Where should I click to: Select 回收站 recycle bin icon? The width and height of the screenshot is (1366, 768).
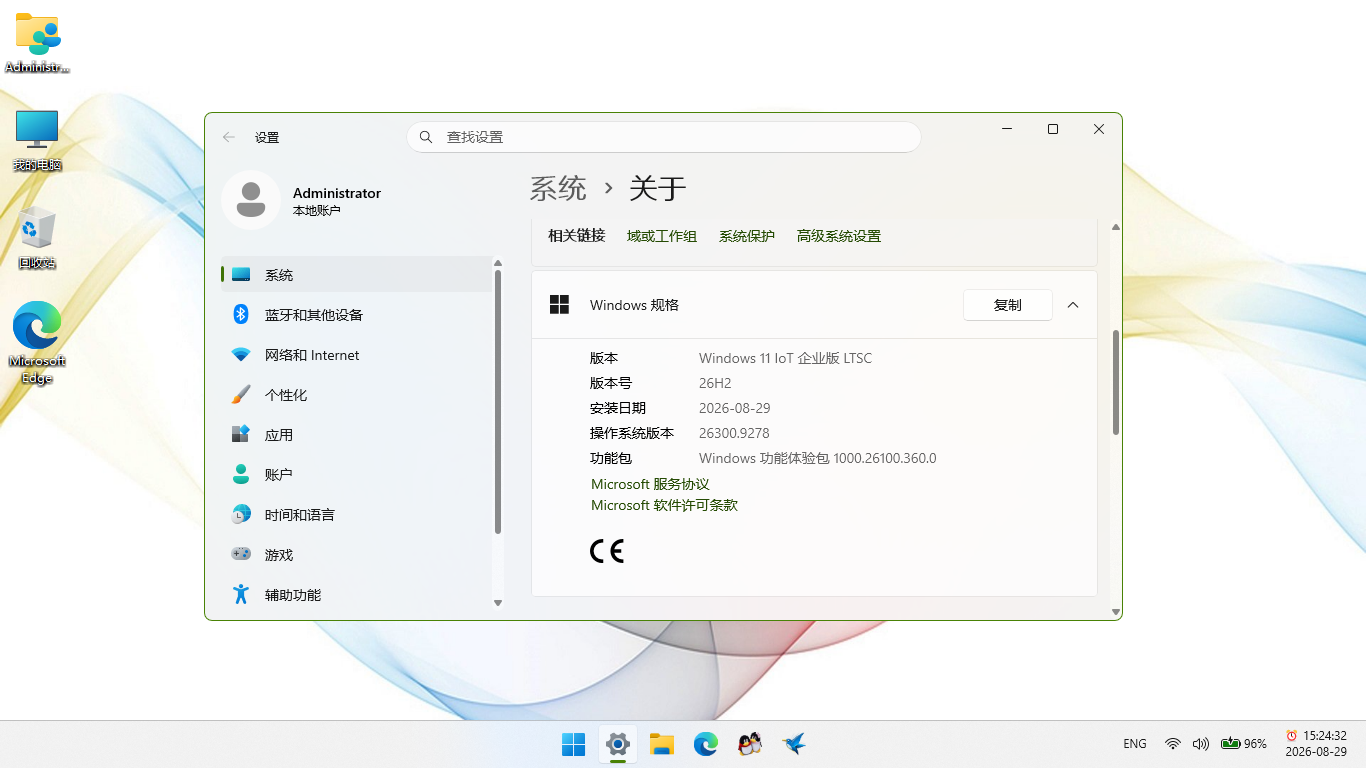click(37, 238)
